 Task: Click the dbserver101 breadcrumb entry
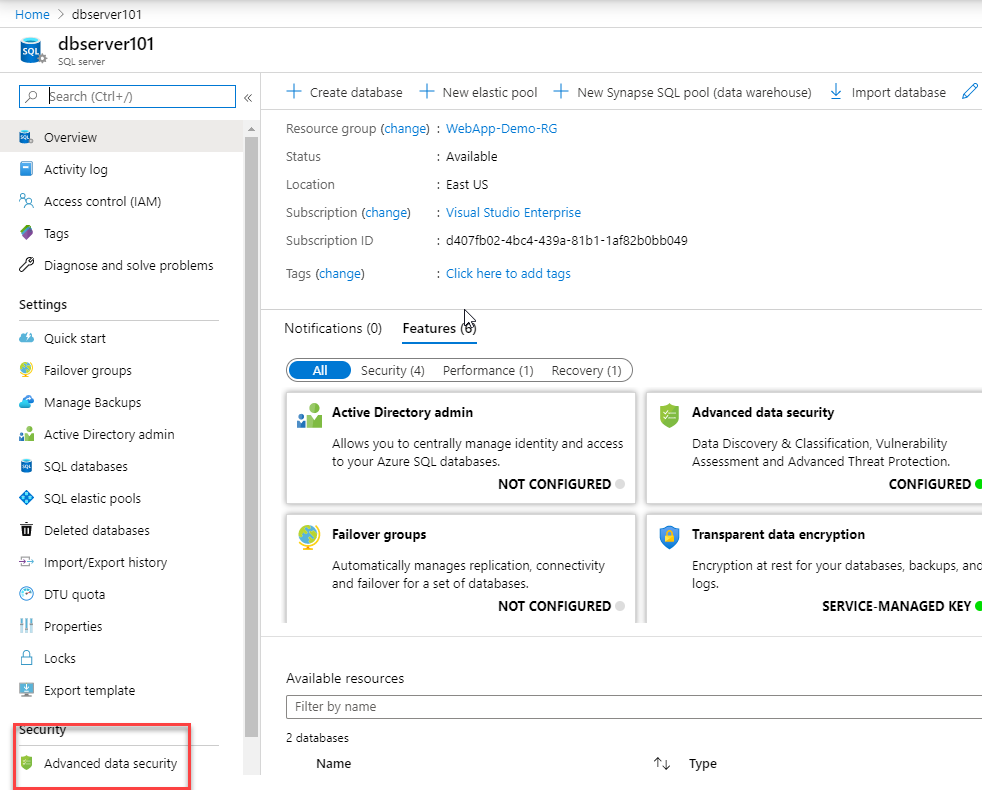[106, 14]
